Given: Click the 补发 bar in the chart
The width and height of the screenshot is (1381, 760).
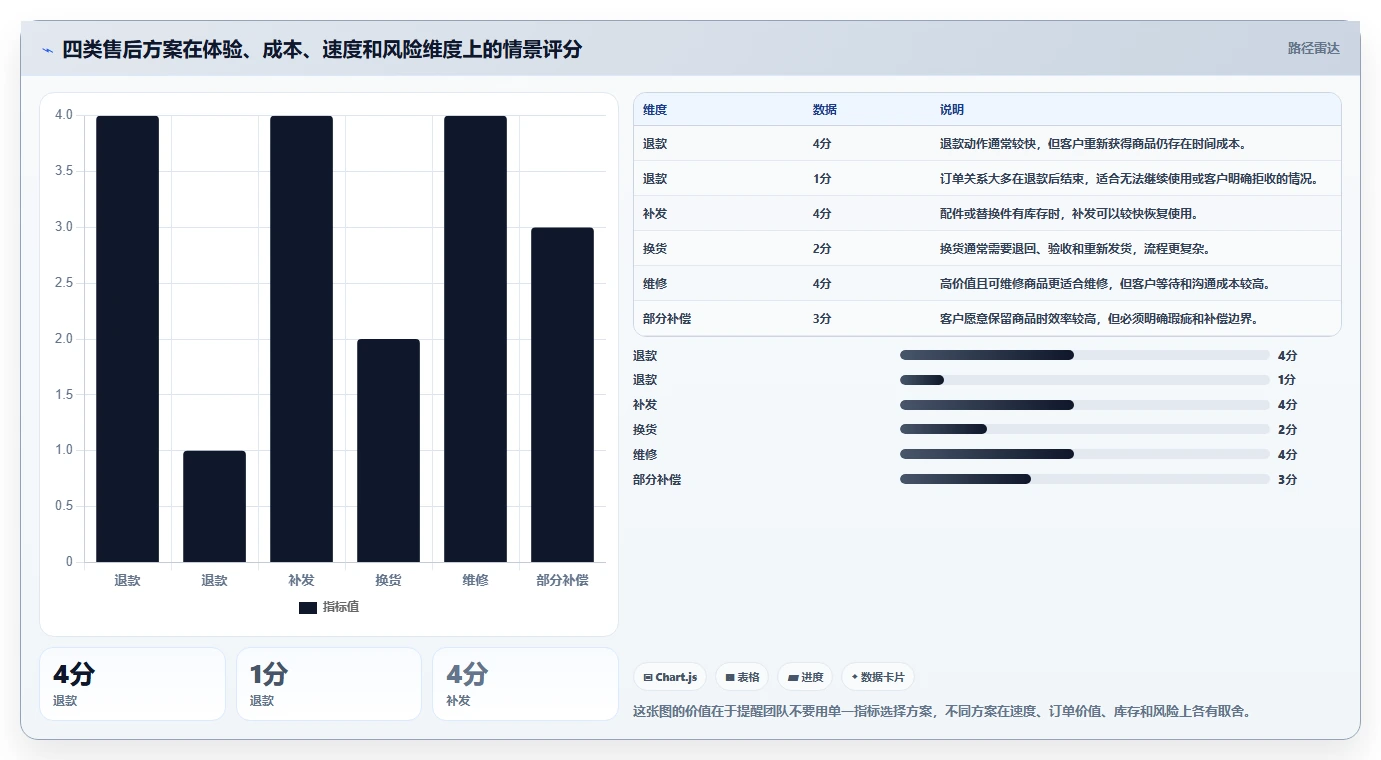Looking at the screenshot, I should 301,339.
